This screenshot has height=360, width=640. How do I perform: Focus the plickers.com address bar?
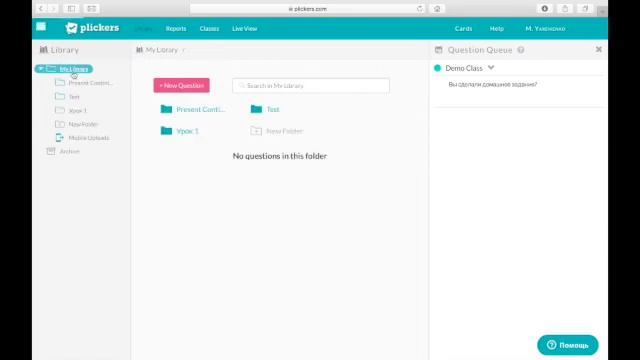click(307, 9)
